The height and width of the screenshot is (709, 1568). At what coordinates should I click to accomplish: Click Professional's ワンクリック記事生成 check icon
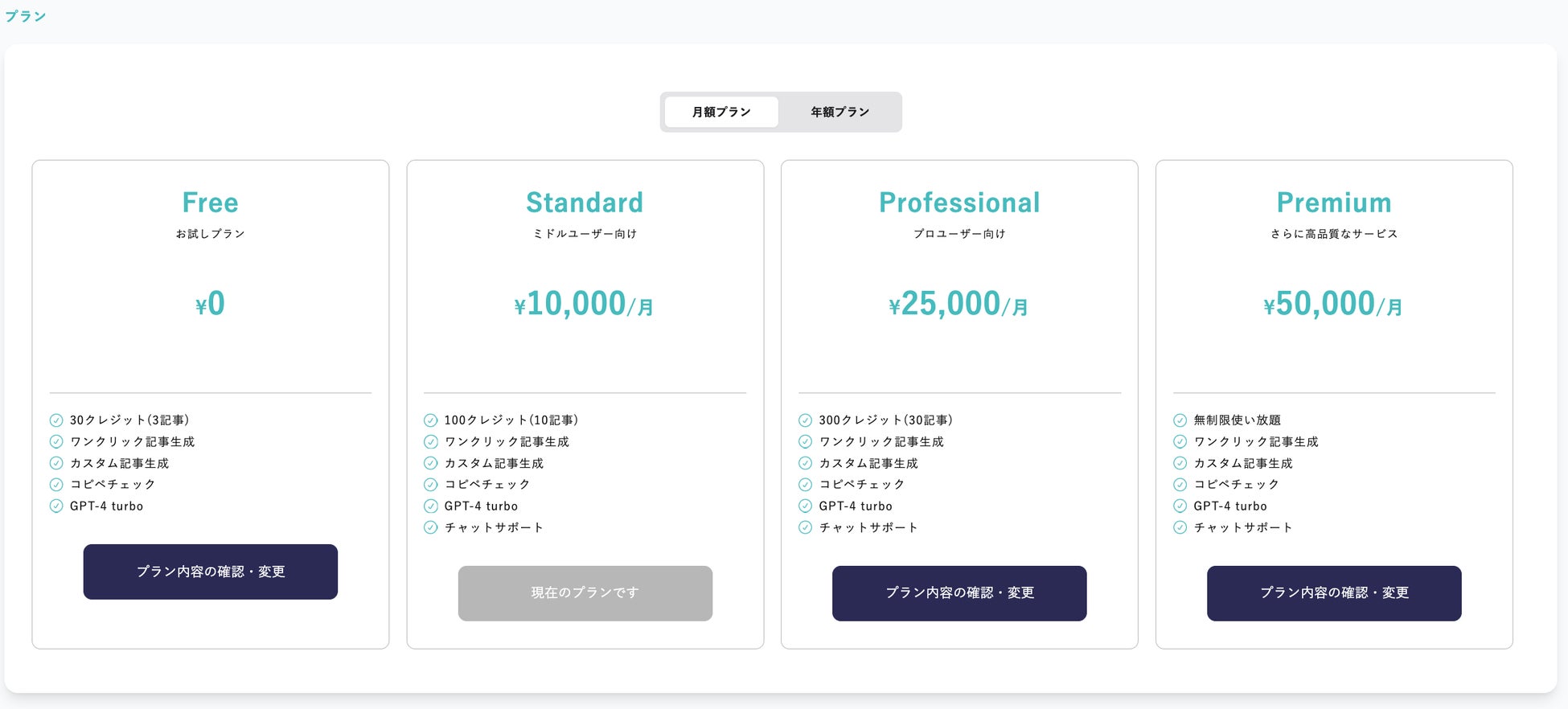tap(805, 441)
